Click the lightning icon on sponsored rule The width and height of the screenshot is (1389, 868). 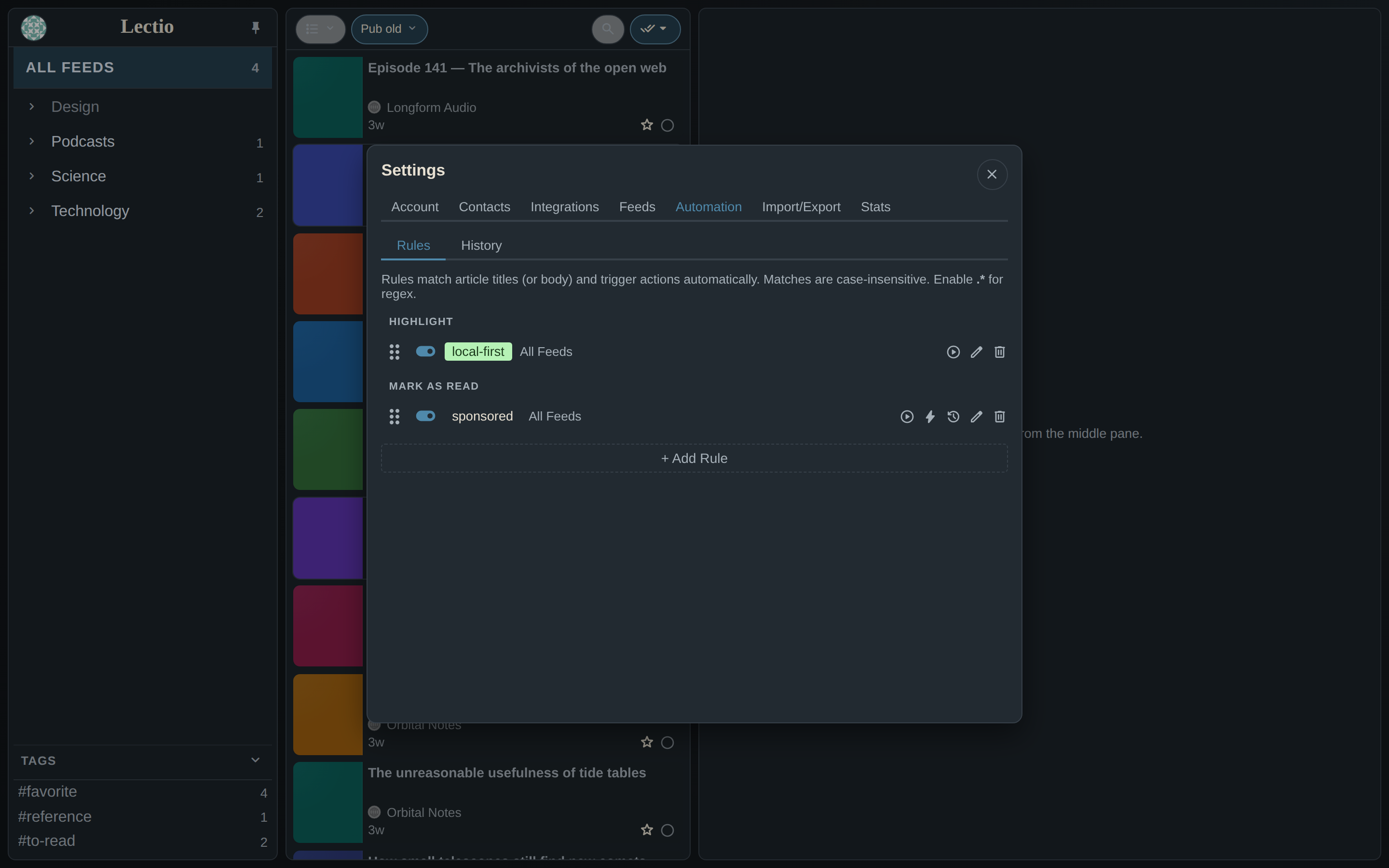(x=930, y=417)
